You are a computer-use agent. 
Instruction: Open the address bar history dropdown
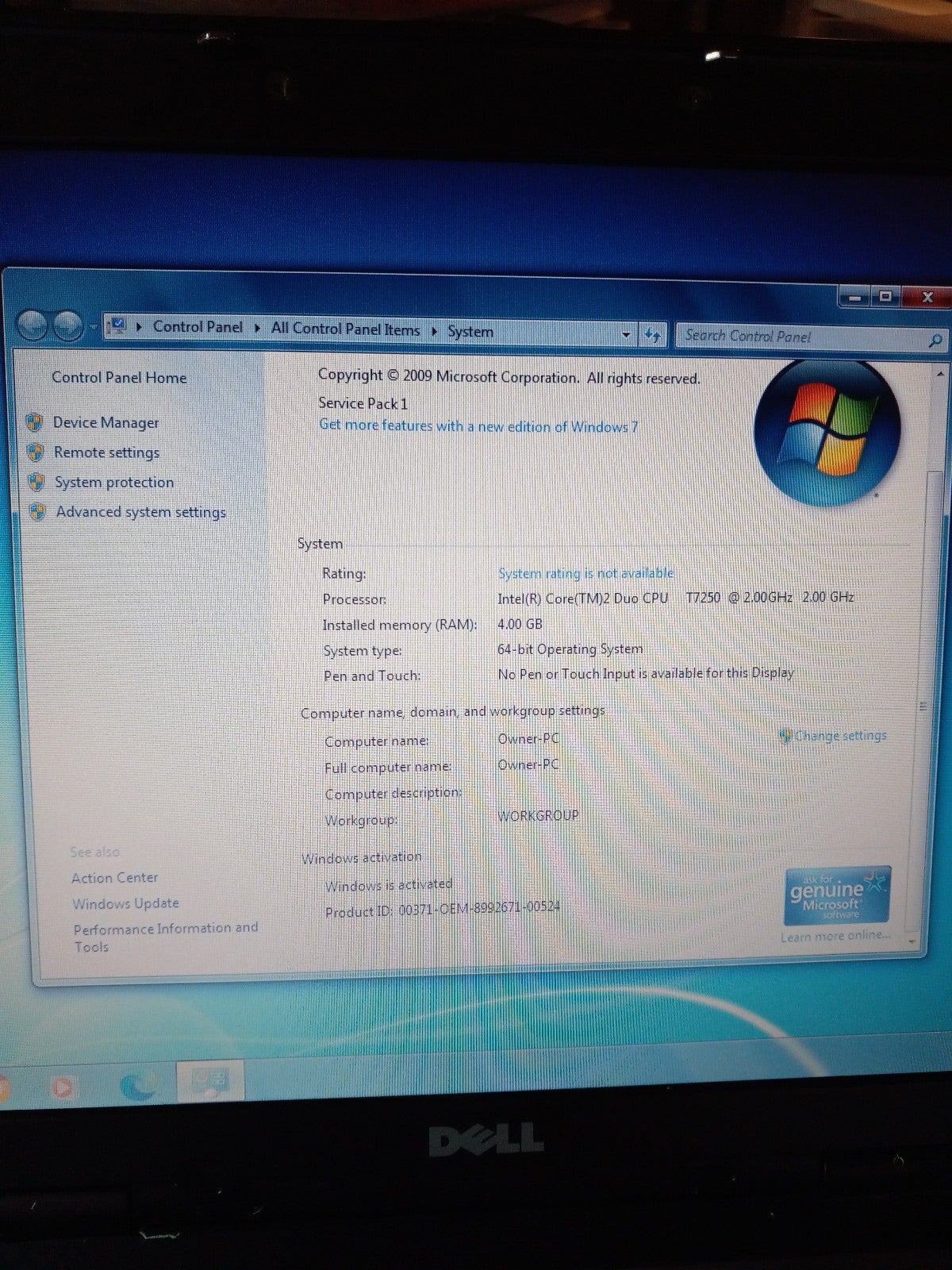[x=626, y=334]
